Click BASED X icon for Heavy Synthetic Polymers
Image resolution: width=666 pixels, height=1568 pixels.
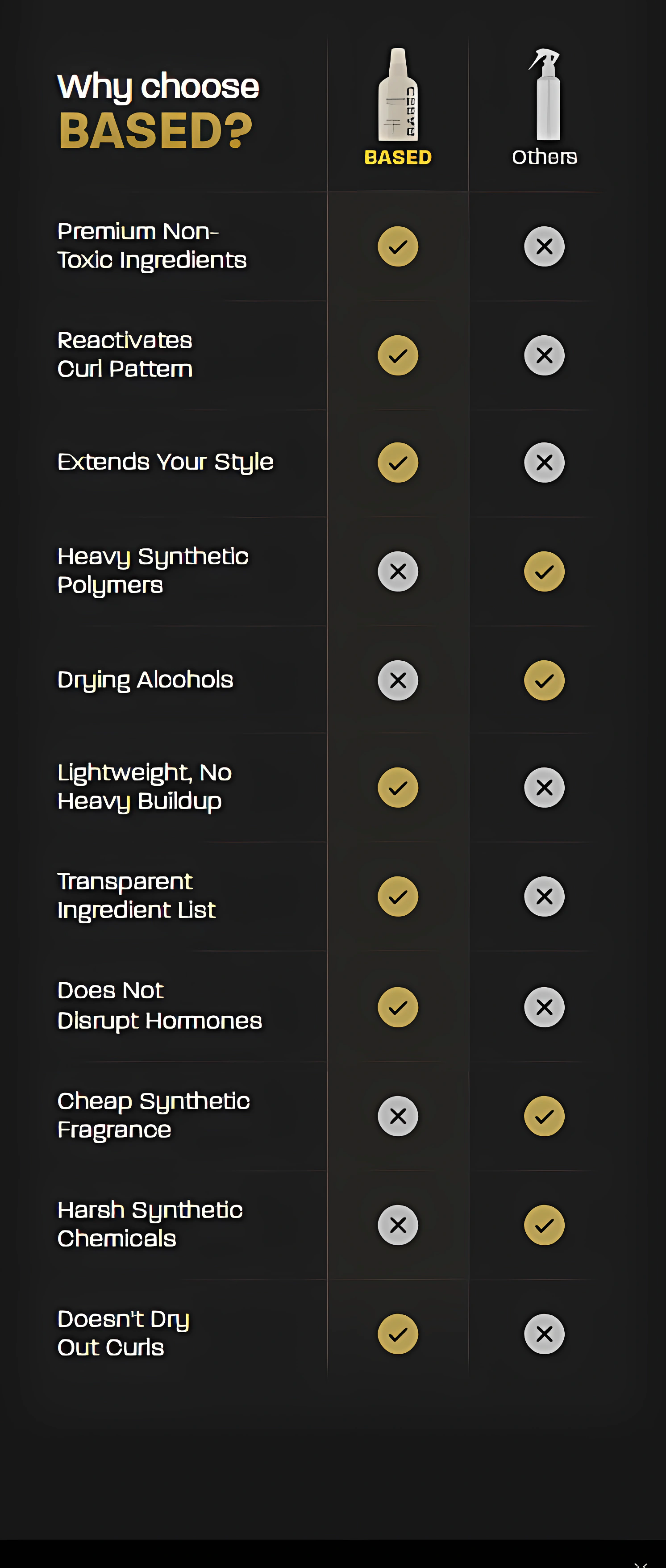398,571
